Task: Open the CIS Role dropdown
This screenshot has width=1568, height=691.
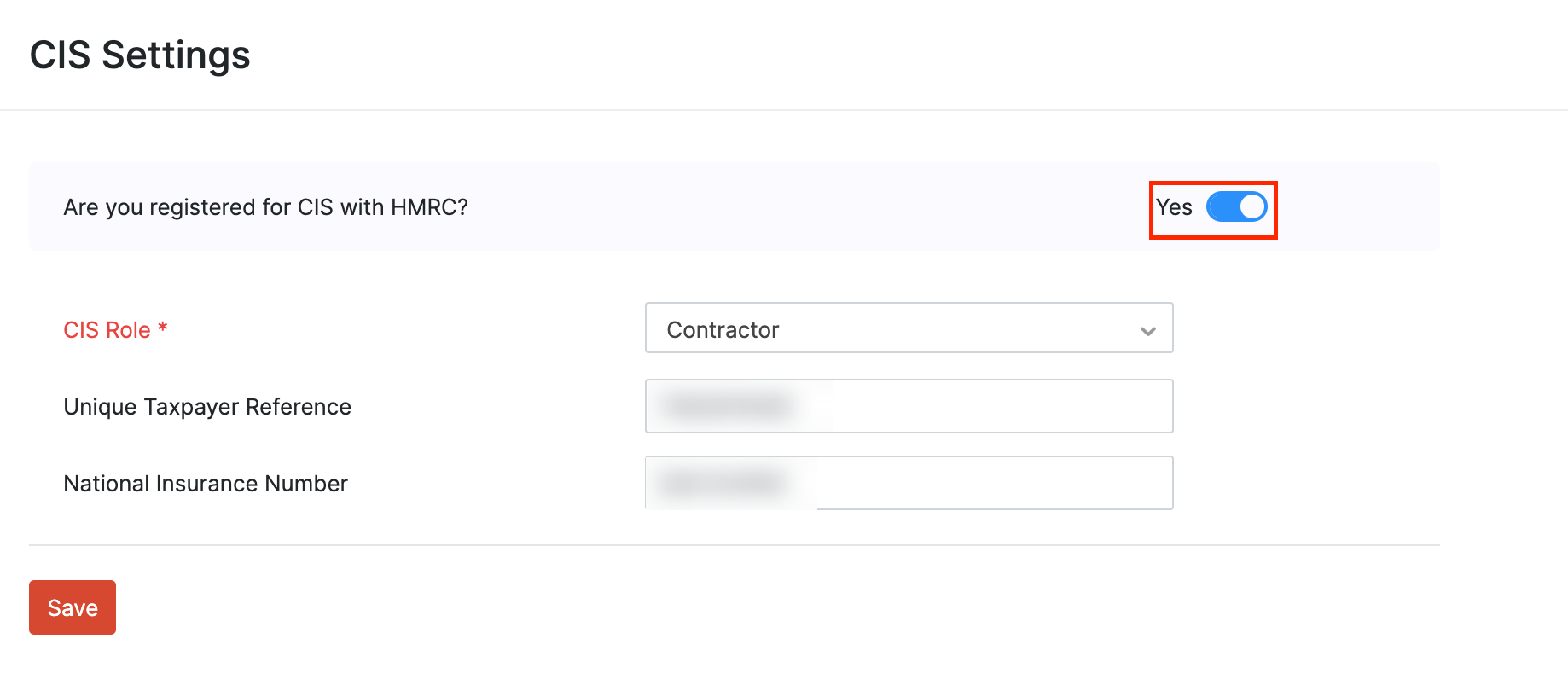Action: 909,328
